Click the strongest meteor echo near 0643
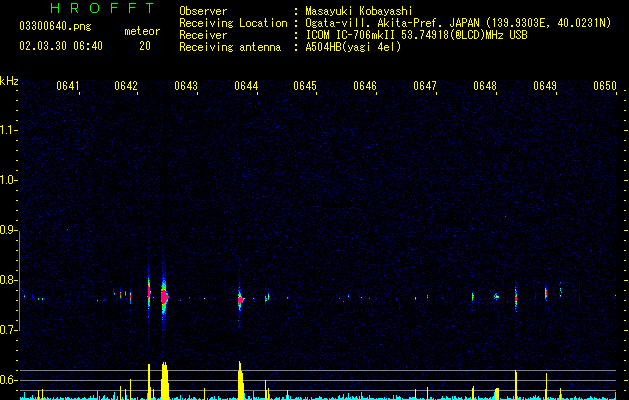Image resolution: width=629 pixels, height=400 pixels. click(x=164, y=297)
